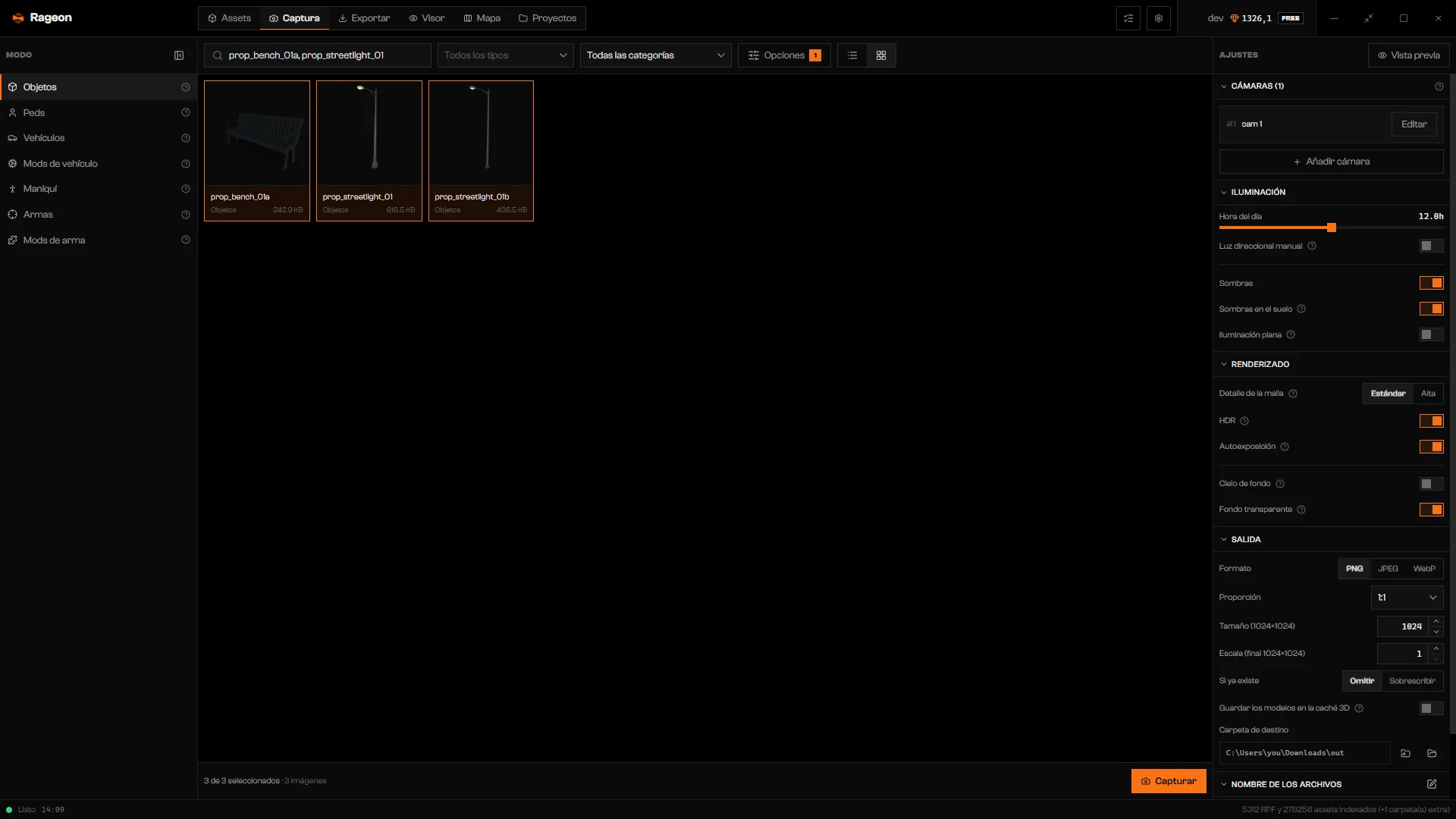Image resolution: width=1456 pixels, height=819 pixels.
Task: Adjust the Hora del día slider
Action: pos(1331,227)
